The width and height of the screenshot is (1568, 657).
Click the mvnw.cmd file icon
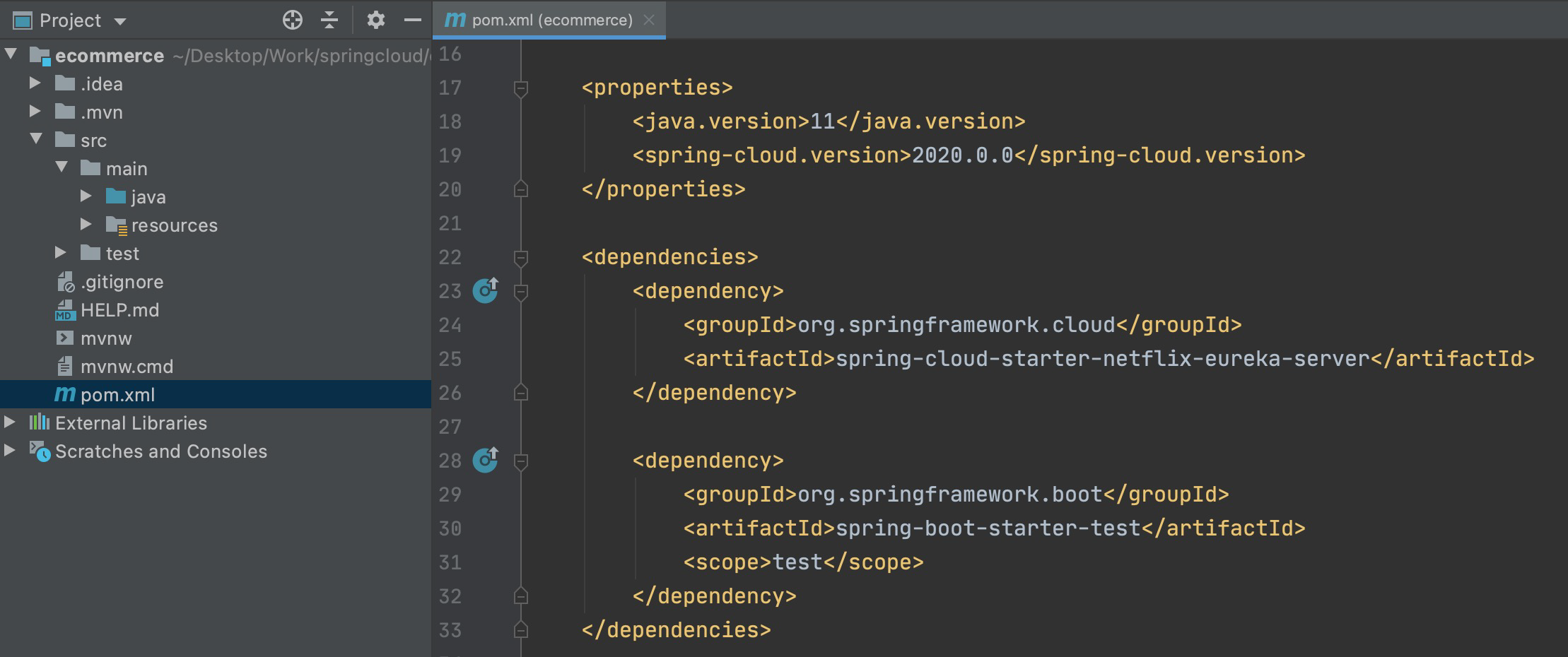coord(64,366)
